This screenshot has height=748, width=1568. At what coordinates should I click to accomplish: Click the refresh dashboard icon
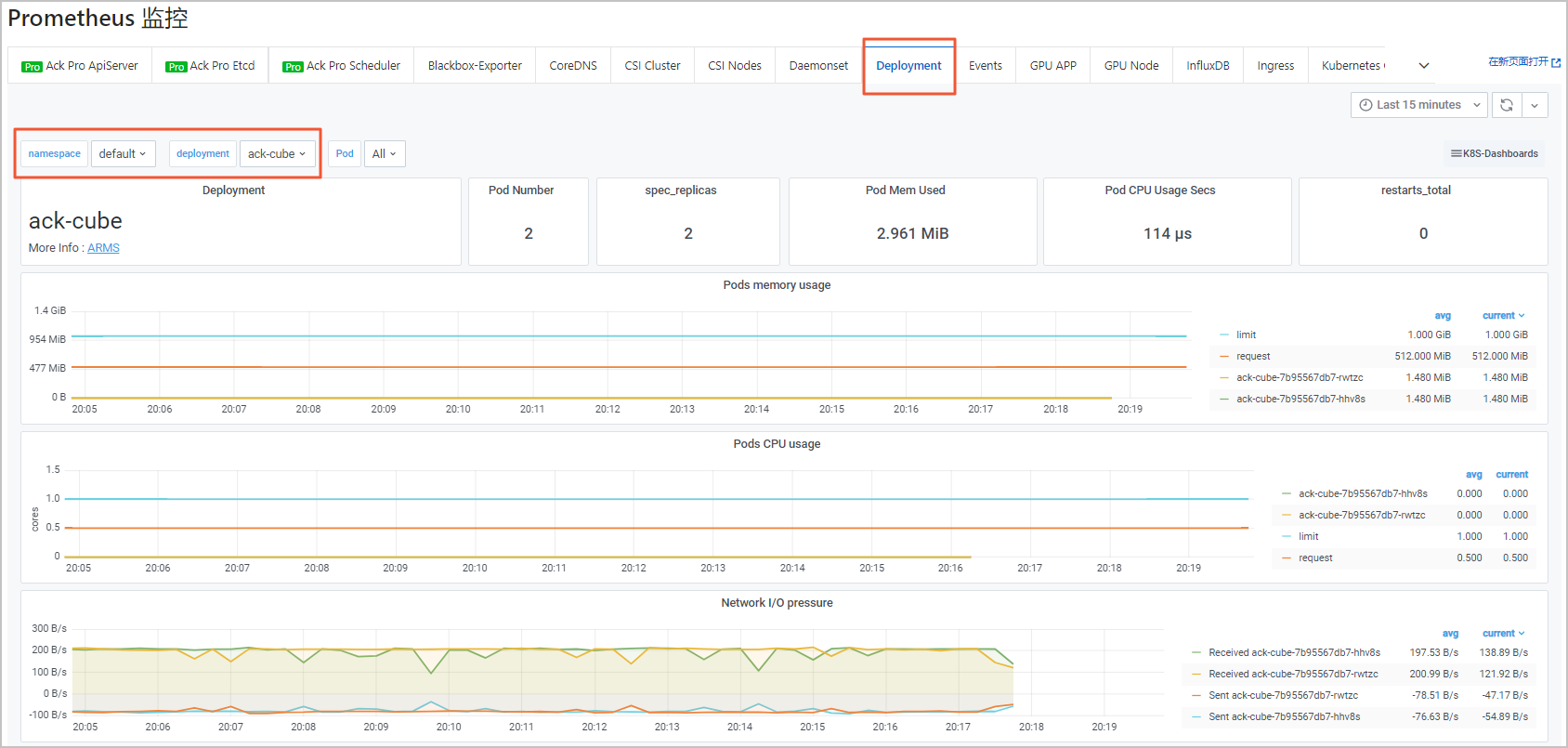(x=1507, y=105)
